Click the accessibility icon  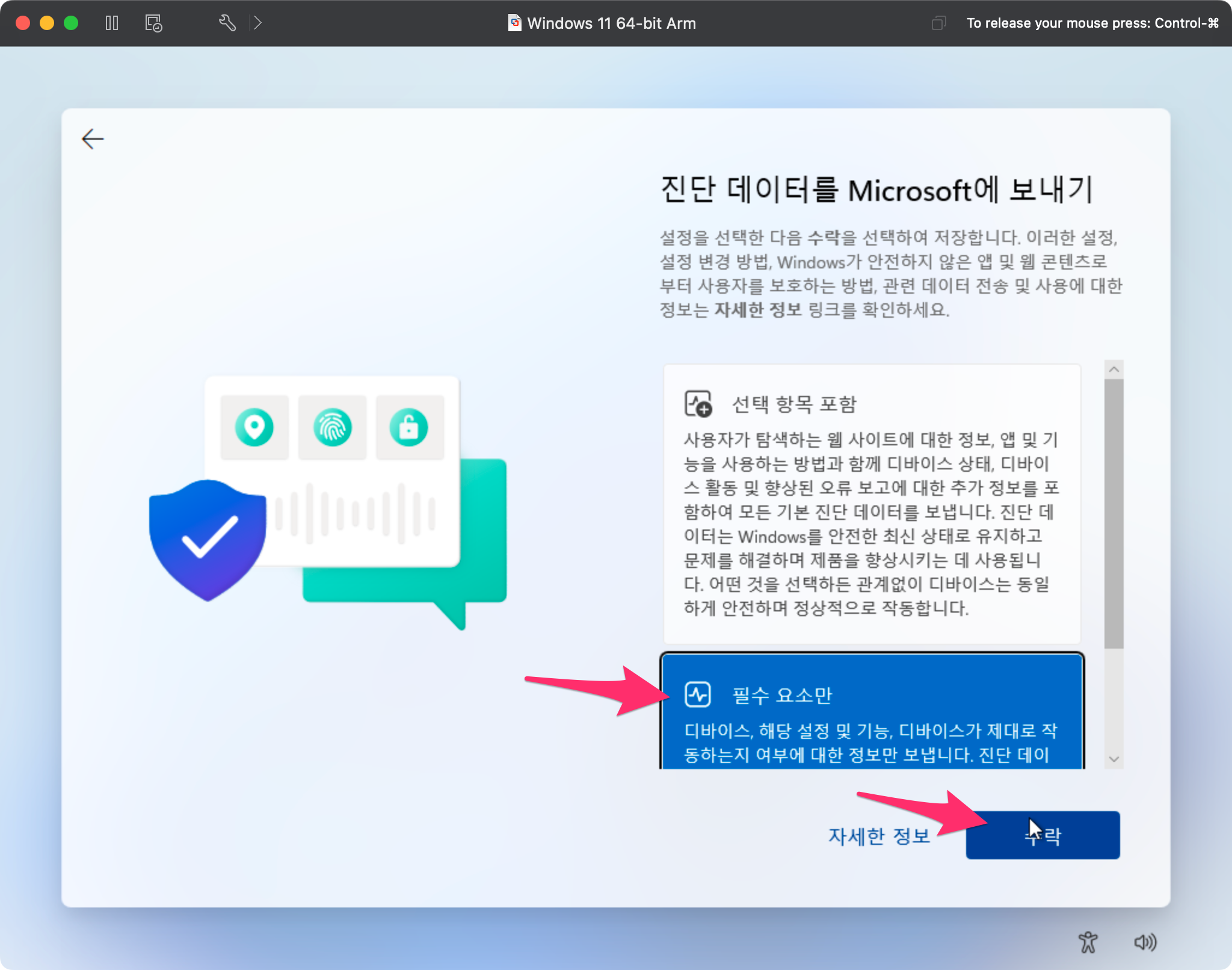(1088, 942)
